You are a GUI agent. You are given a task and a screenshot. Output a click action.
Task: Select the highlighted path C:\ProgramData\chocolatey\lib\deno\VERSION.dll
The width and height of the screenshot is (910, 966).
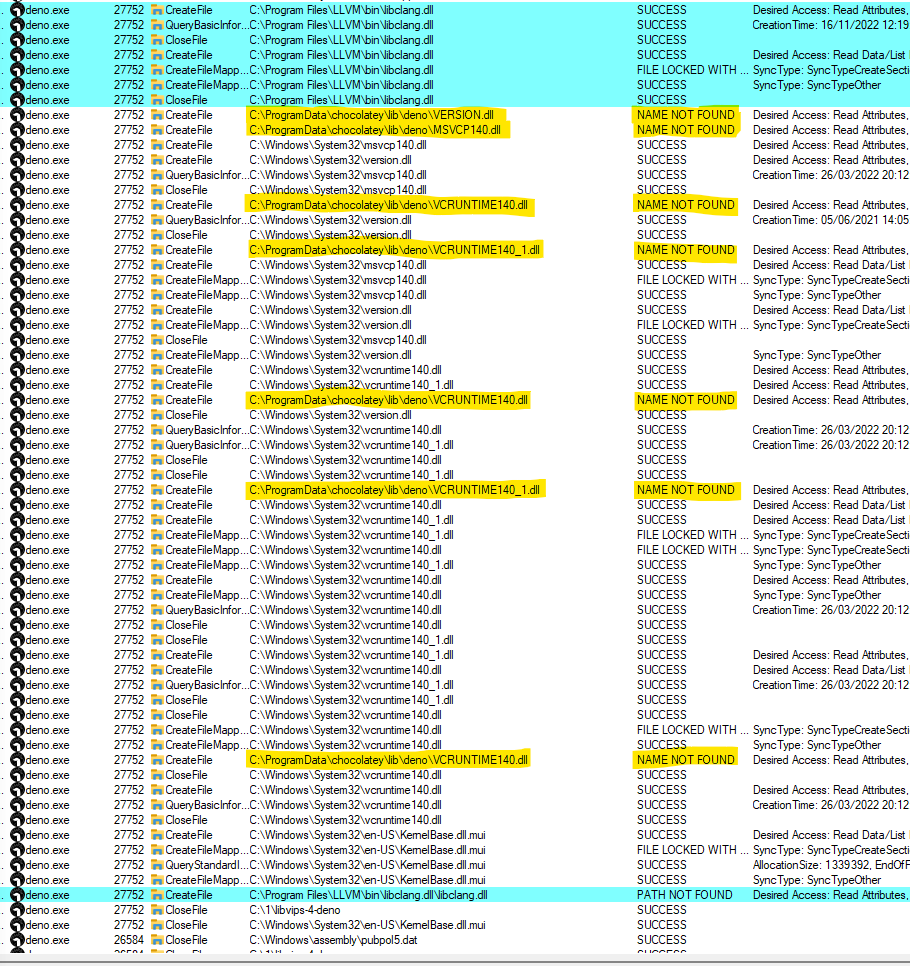coord(372,115)
